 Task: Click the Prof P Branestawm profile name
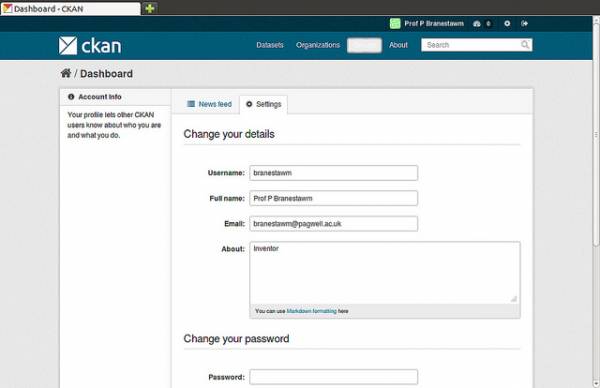pyautogui.click(x=434, y=24)
